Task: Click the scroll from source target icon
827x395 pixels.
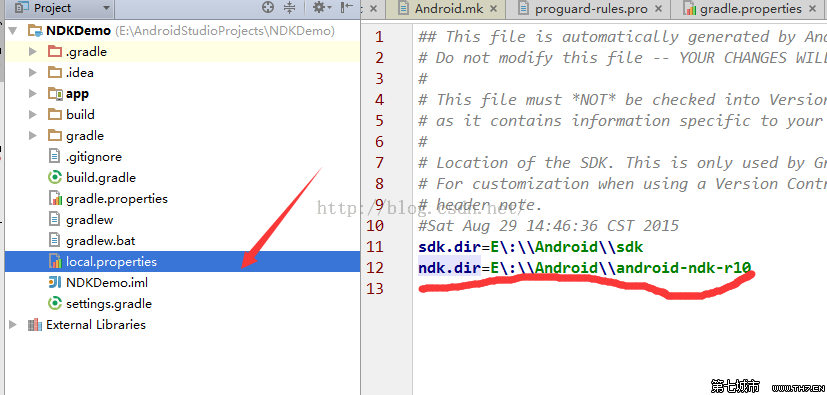Action: pyautogui.click(x=268, y=7)
